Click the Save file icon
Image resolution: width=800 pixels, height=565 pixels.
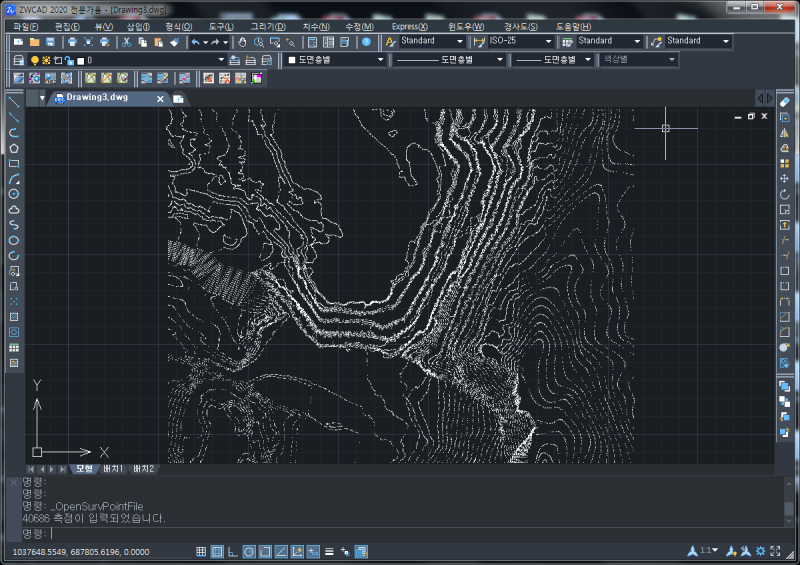[50, 42]
